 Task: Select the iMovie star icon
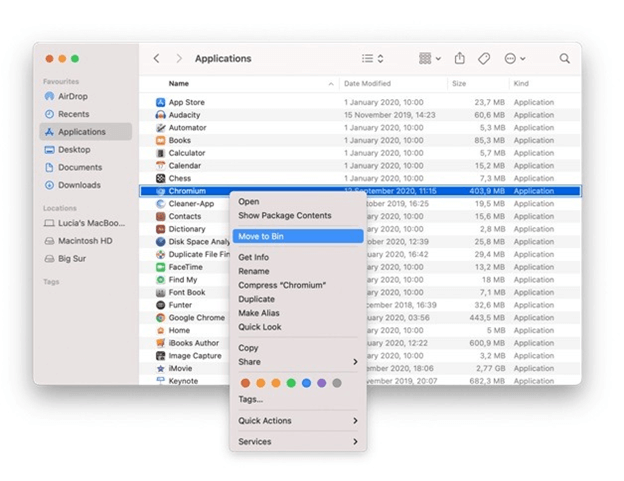160,368
